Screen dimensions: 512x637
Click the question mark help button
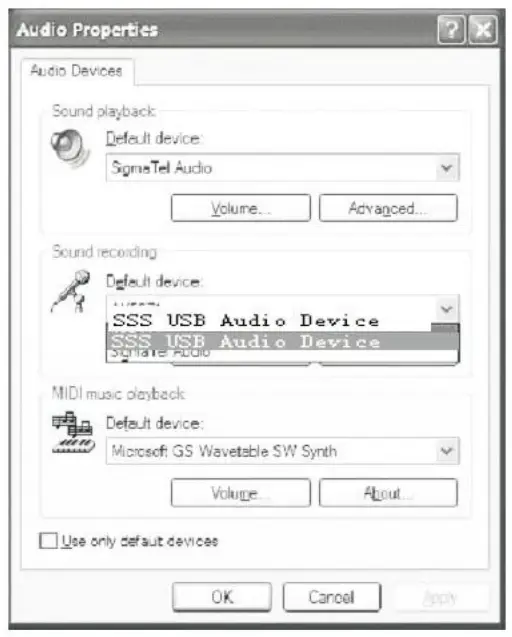(451, 30)
